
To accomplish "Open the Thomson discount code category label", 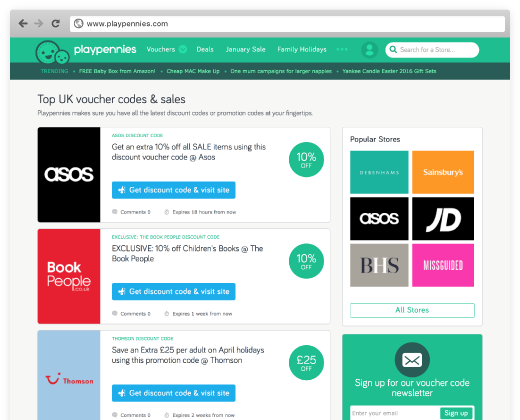I will point(142,339).
